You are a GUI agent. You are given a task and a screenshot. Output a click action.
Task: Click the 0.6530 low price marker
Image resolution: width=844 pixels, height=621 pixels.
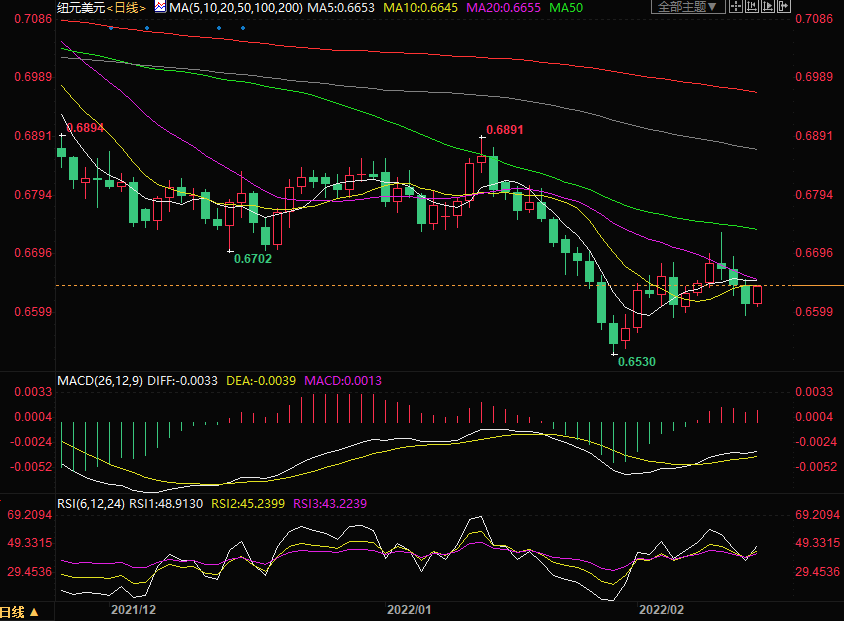[637, 361]
